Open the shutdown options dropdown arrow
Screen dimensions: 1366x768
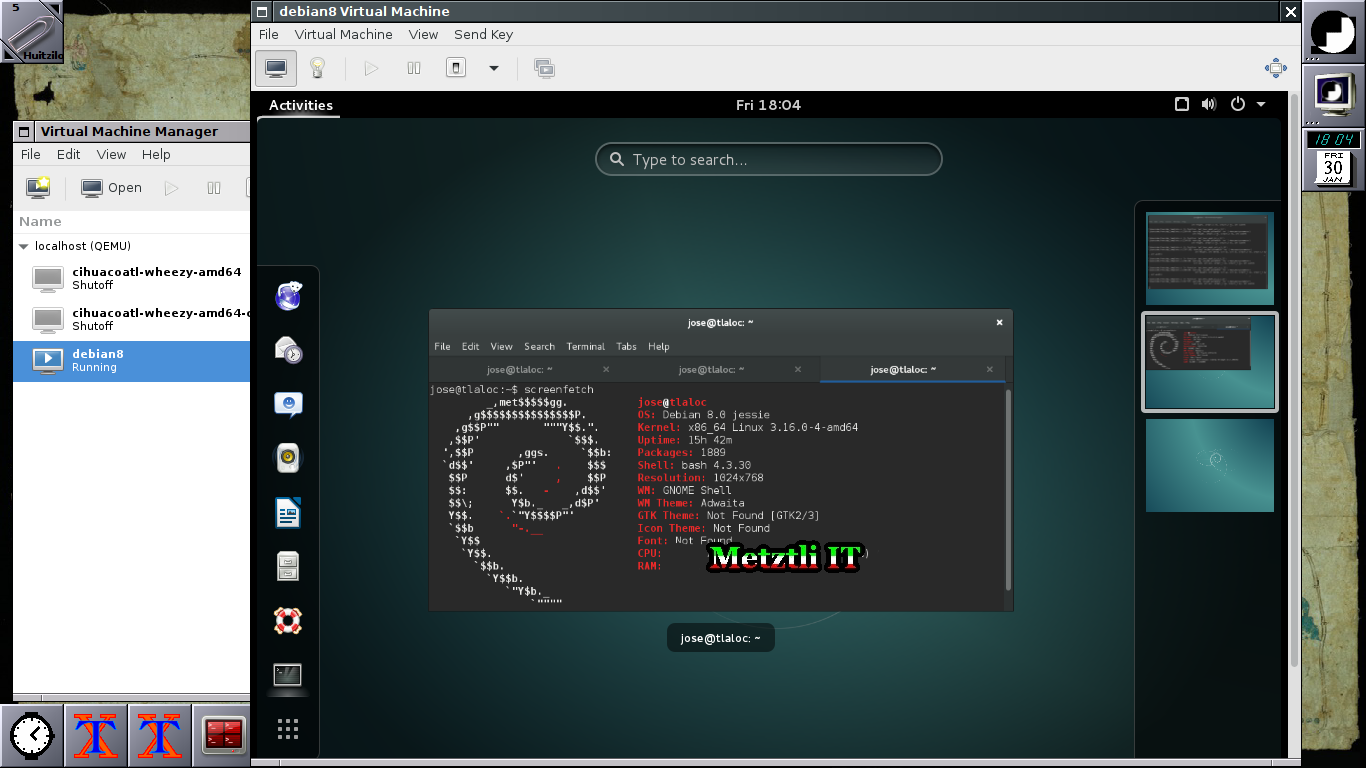pyautogui.click(x=493, y=68)
